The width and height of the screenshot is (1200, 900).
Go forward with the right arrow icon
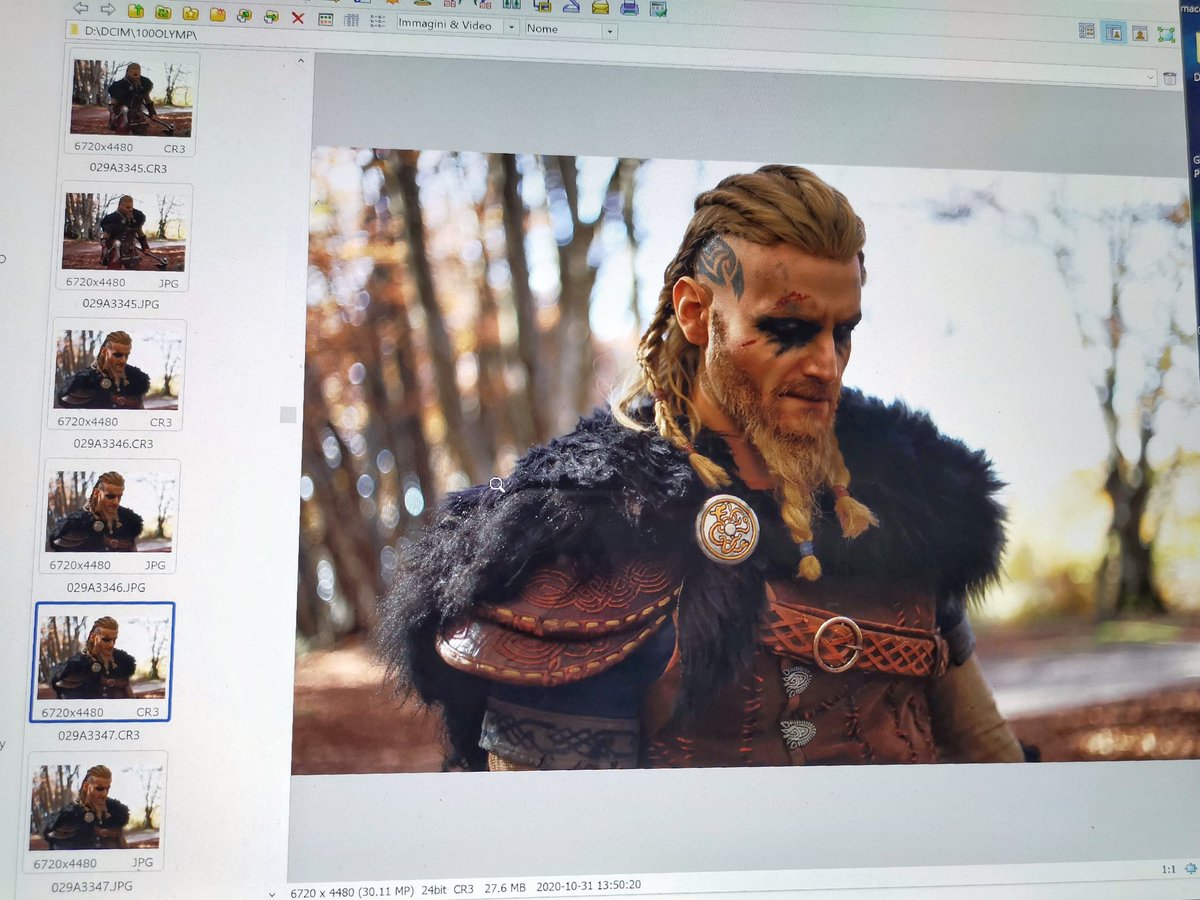tap(108, 9)
